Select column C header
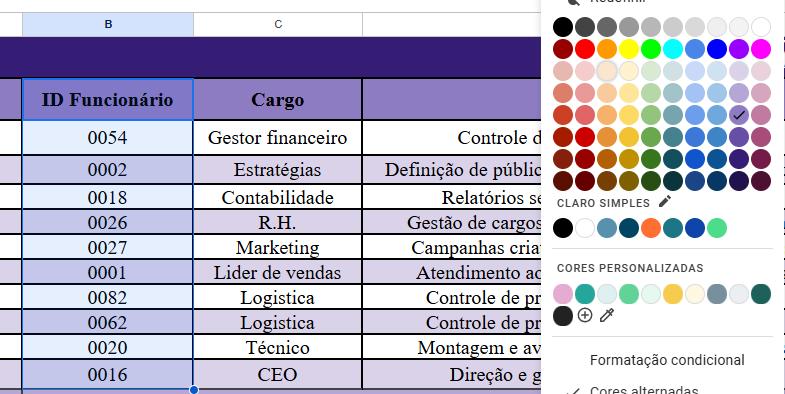This screenshot has height=394, width=785. coord(278,24)
